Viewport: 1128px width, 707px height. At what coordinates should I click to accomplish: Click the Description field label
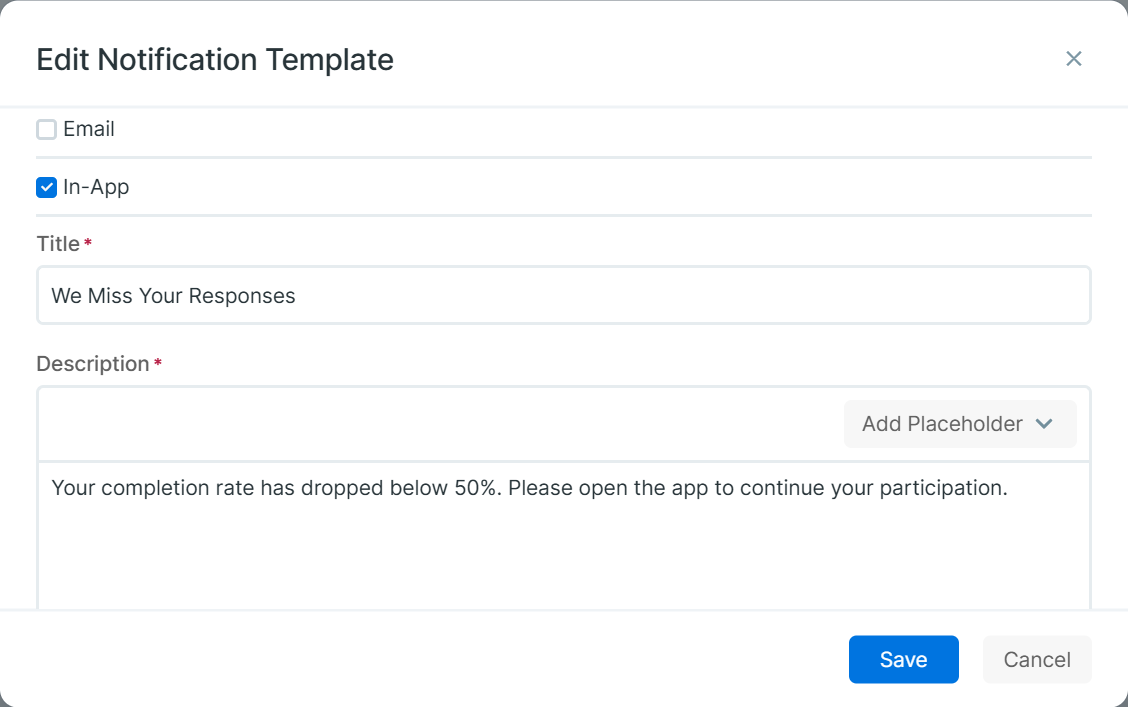click(x=93, y=364)
